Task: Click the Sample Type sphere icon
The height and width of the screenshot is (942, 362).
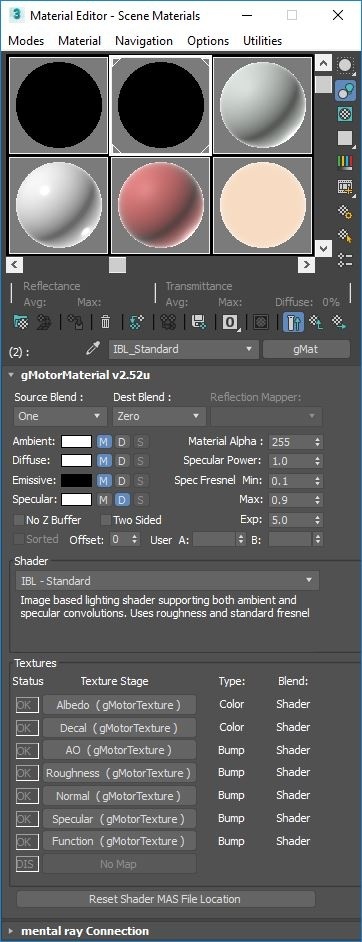Action: (x=345, y=65)
